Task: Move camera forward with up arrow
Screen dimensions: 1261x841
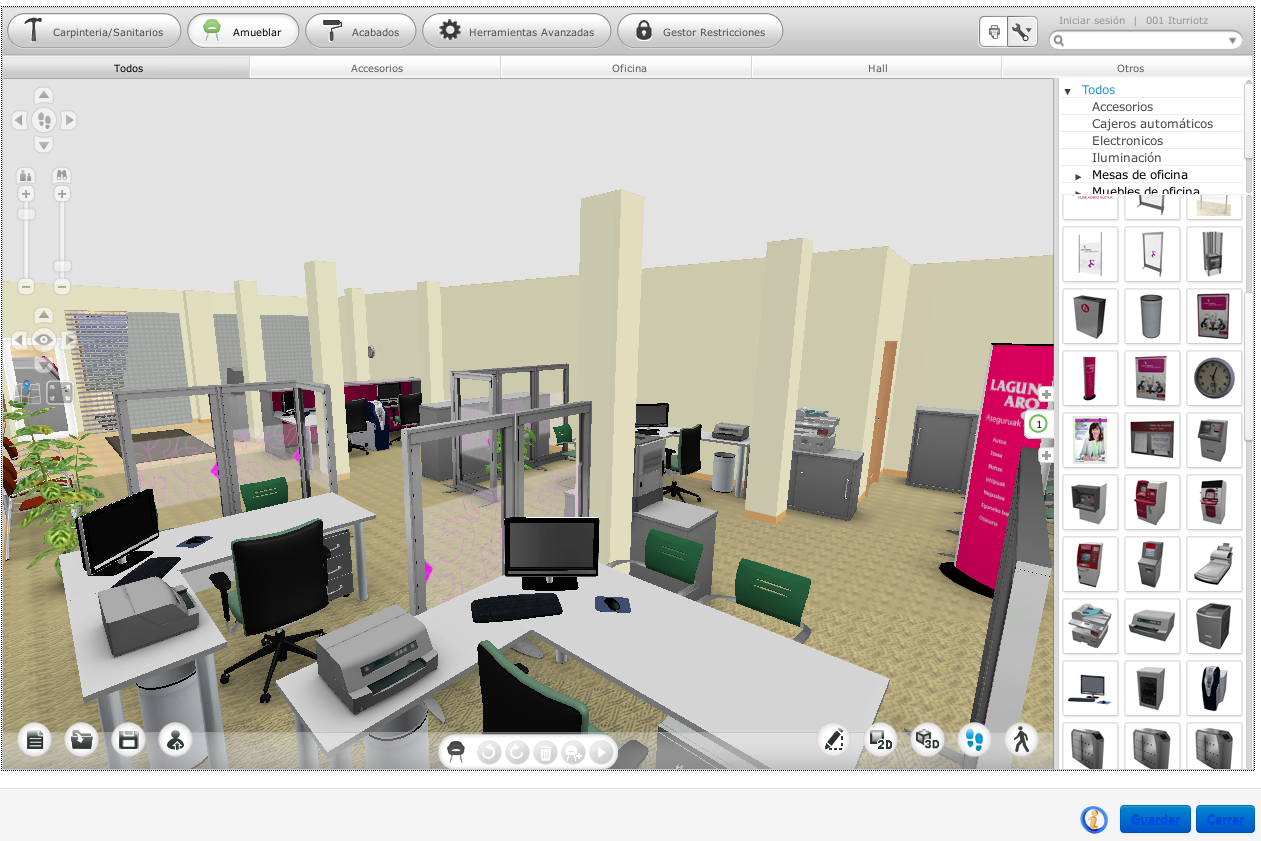Action: 44,96
